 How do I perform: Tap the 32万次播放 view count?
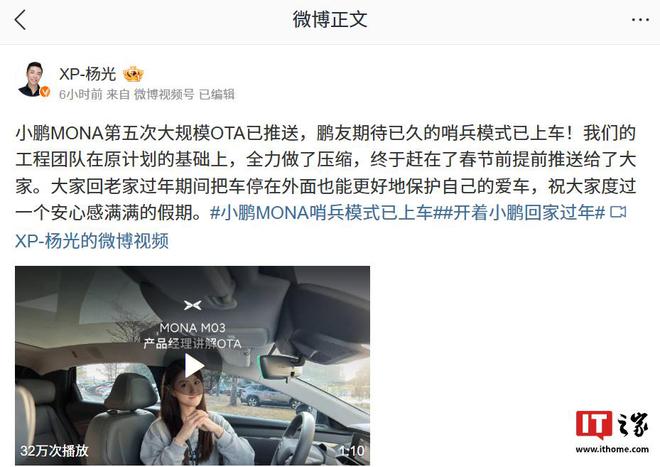tap(54, 451)
